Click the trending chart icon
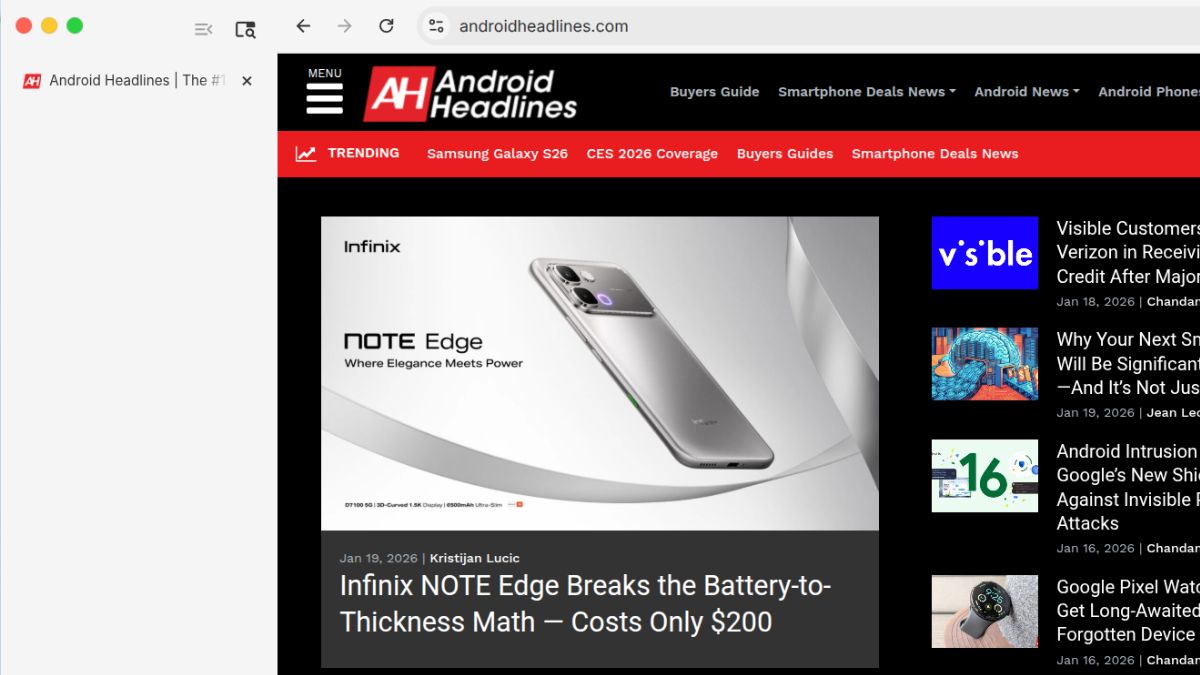 tap(306, 154)
